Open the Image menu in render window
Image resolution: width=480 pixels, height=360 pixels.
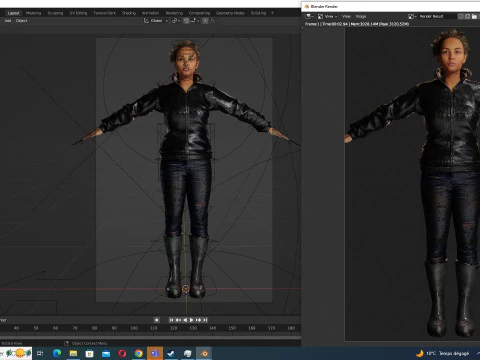[361, 16]
